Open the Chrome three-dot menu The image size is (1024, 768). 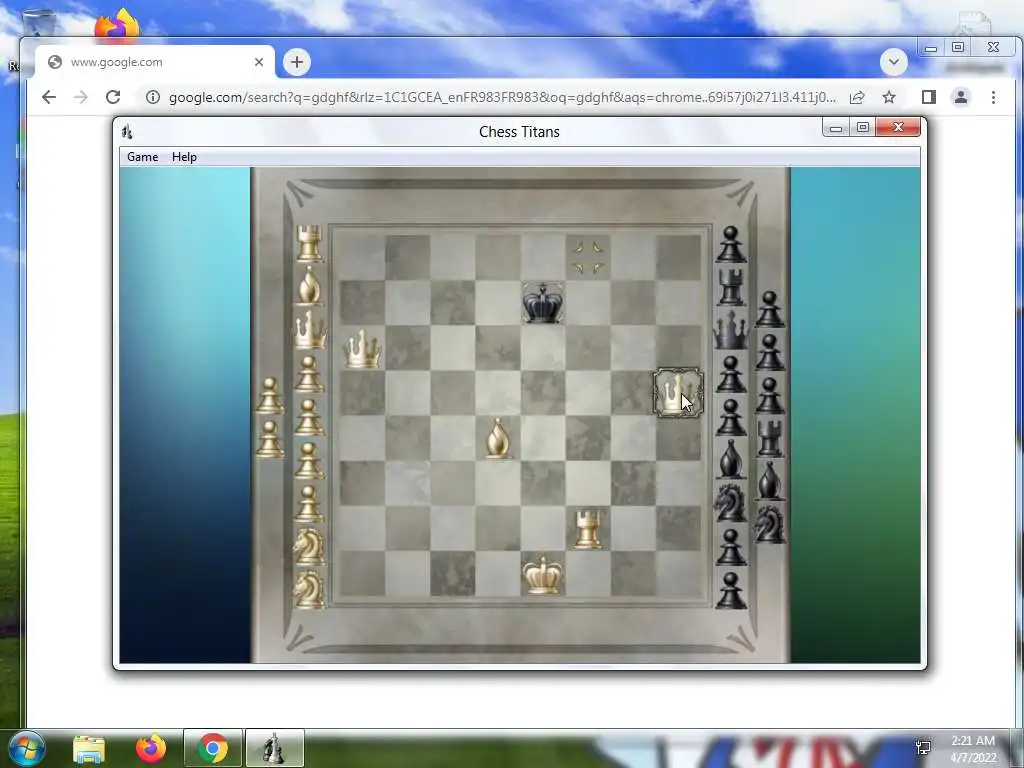tap(993, 97)
